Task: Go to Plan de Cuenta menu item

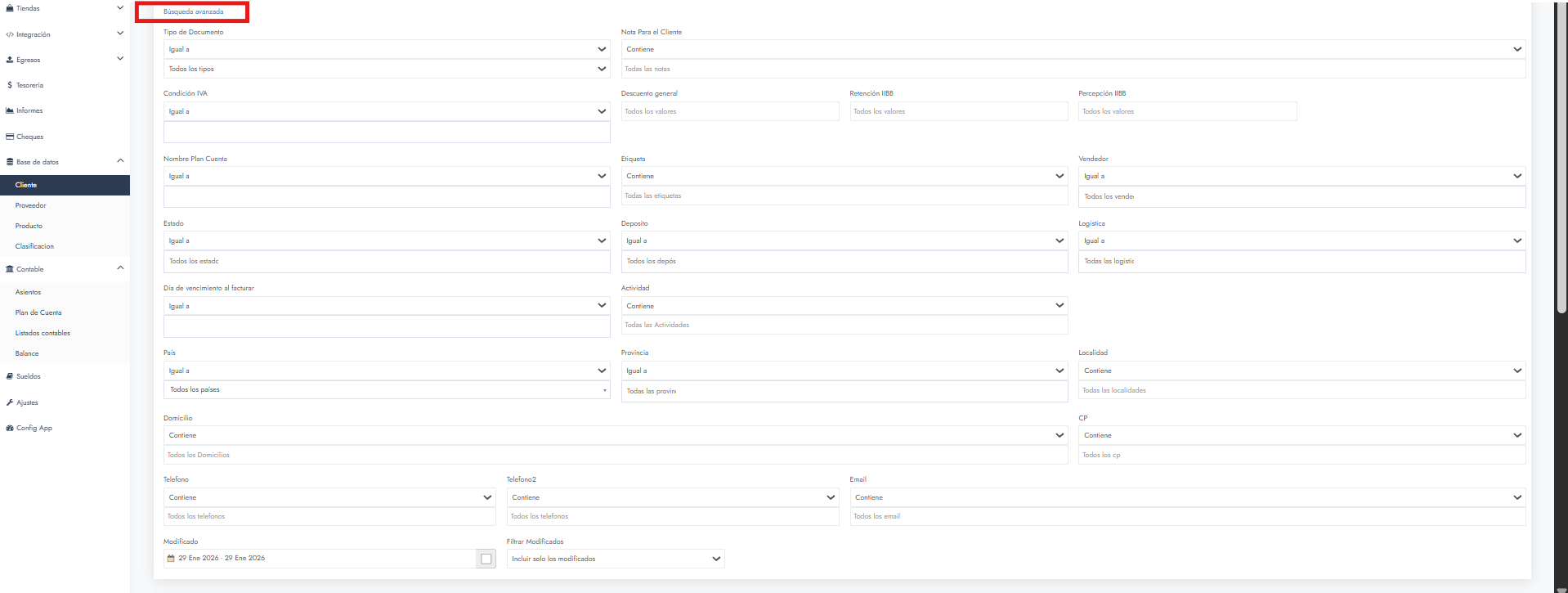Action: tap(38, 312)
